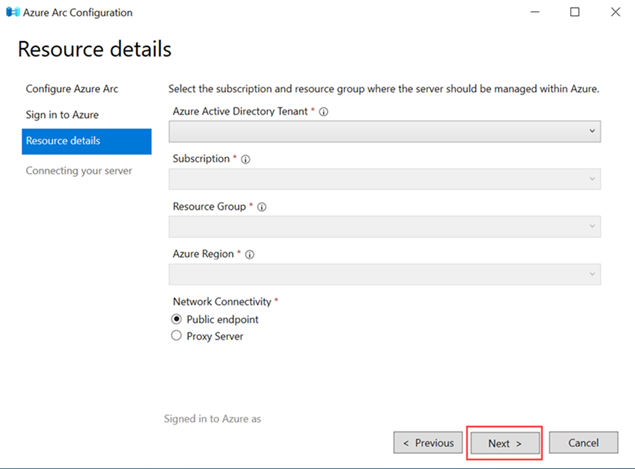The width and height of the screenshot is (635, 469).
Task: Maximize the Azure Arc Configuration window
Action: (574, 12)
